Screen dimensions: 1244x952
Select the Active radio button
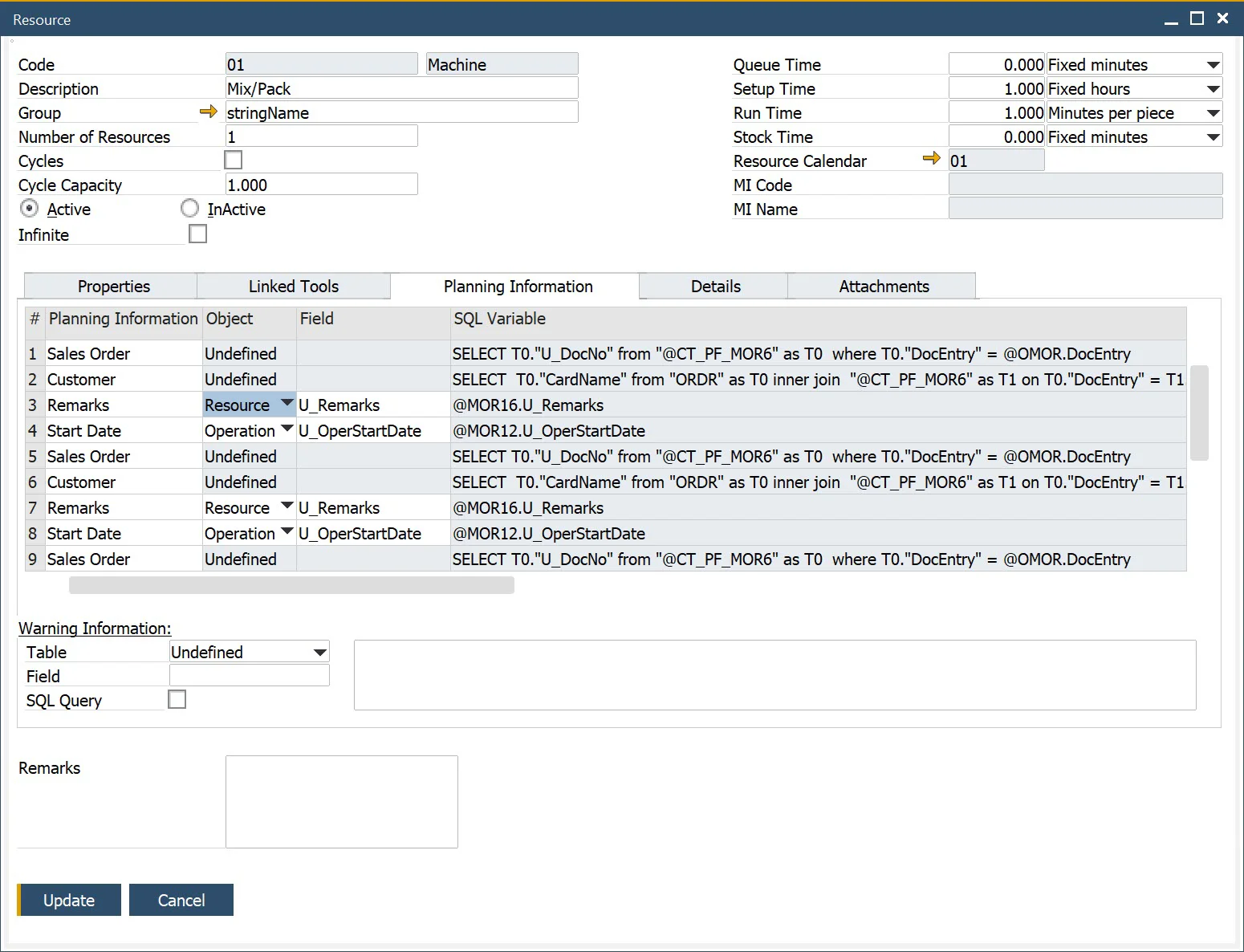(x=29, y=208)
